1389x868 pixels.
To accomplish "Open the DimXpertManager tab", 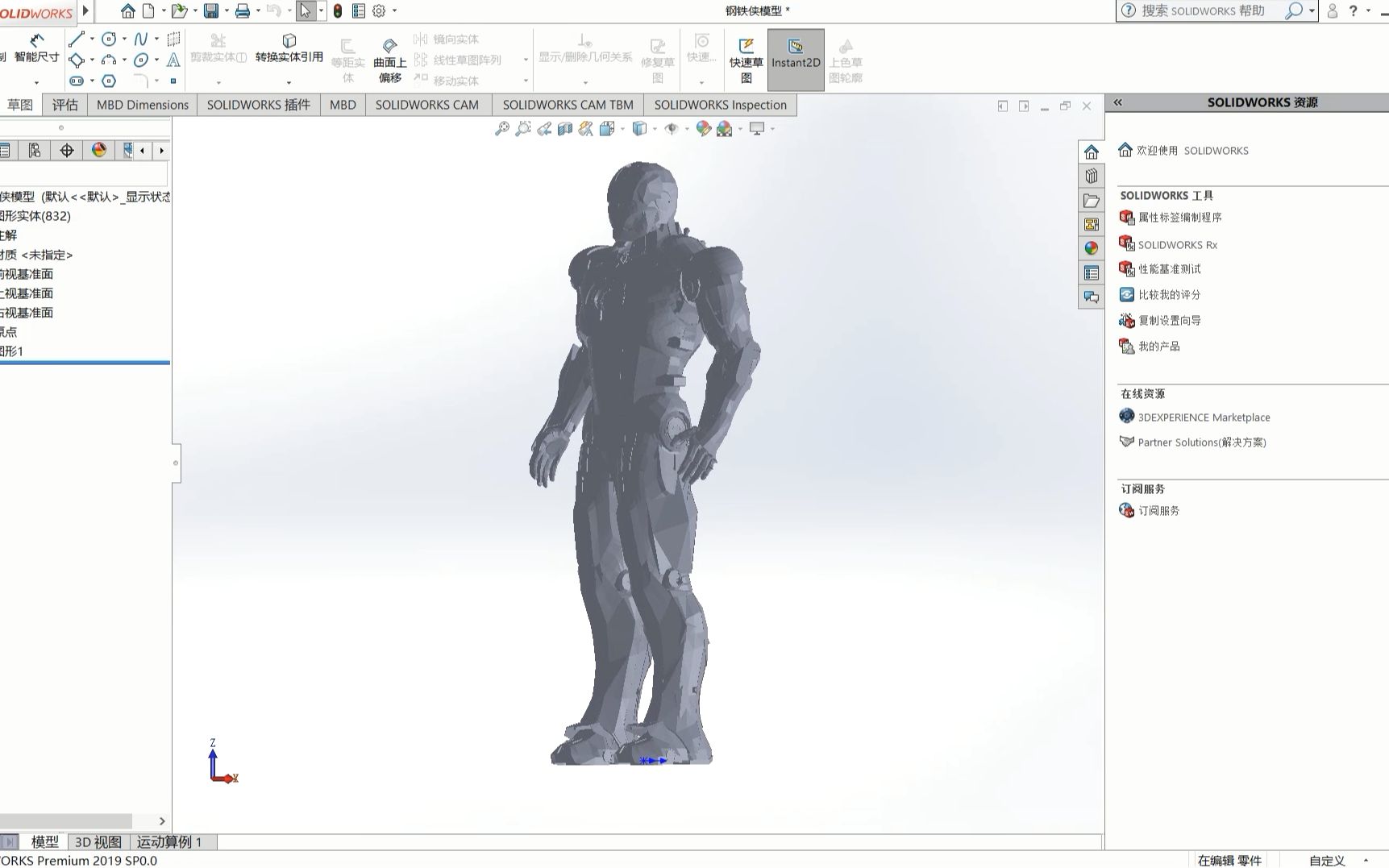I will pos(67,151).
